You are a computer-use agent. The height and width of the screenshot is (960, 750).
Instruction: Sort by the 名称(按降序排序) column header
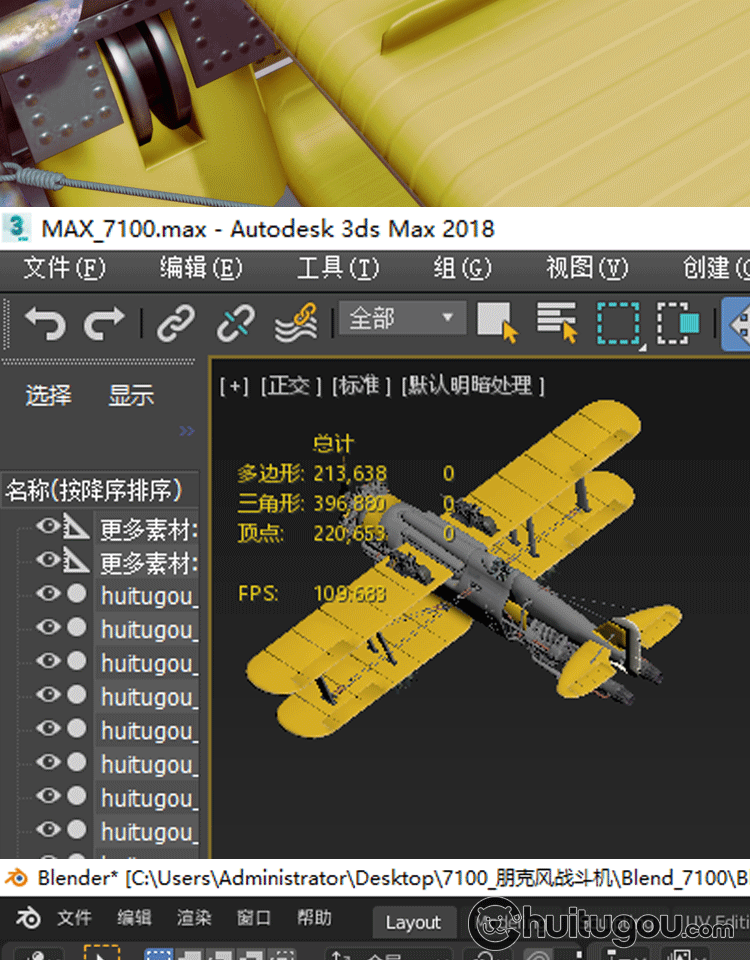[100, 490]
